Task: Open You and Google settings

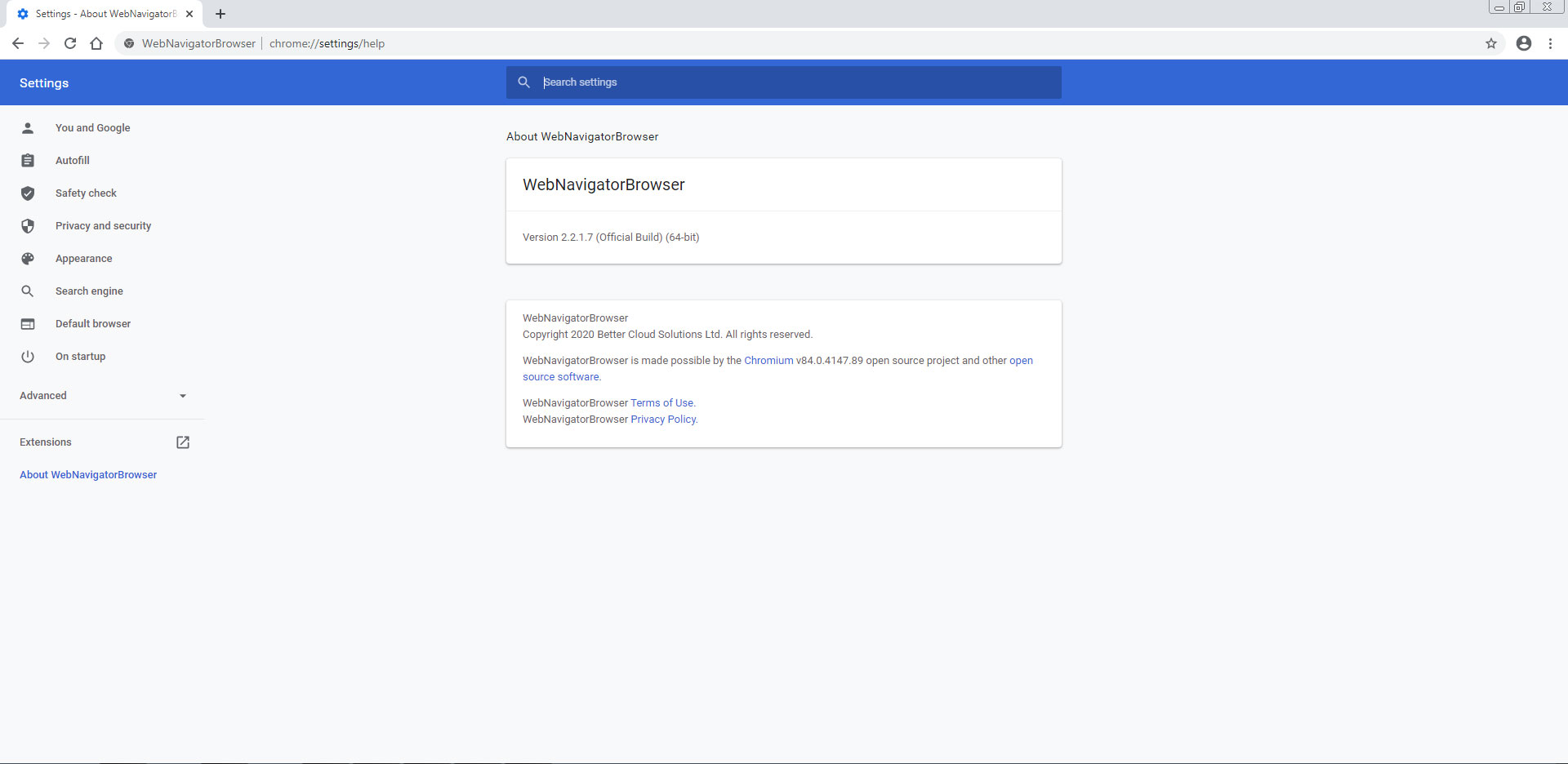Action: click(x=92, y=128)
